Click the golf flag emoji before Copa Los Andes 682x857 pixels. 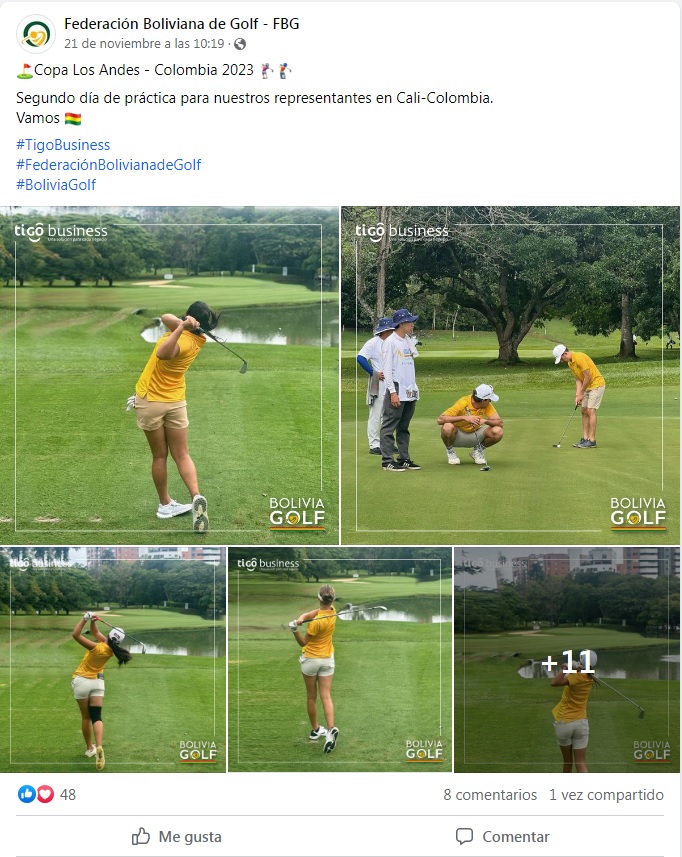25,71
